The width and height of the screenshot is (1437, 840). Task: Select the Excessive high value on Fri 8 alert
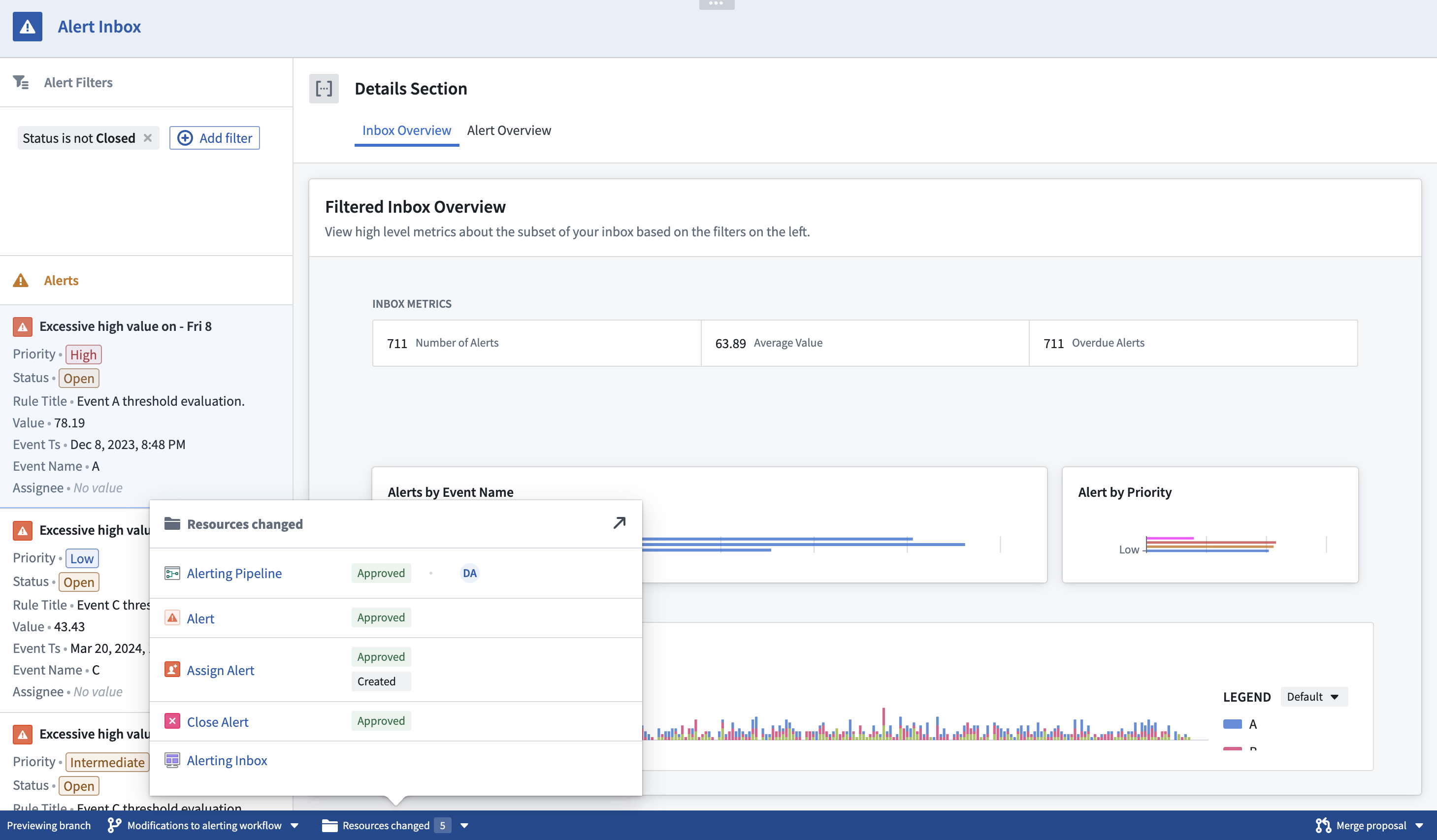126,326
